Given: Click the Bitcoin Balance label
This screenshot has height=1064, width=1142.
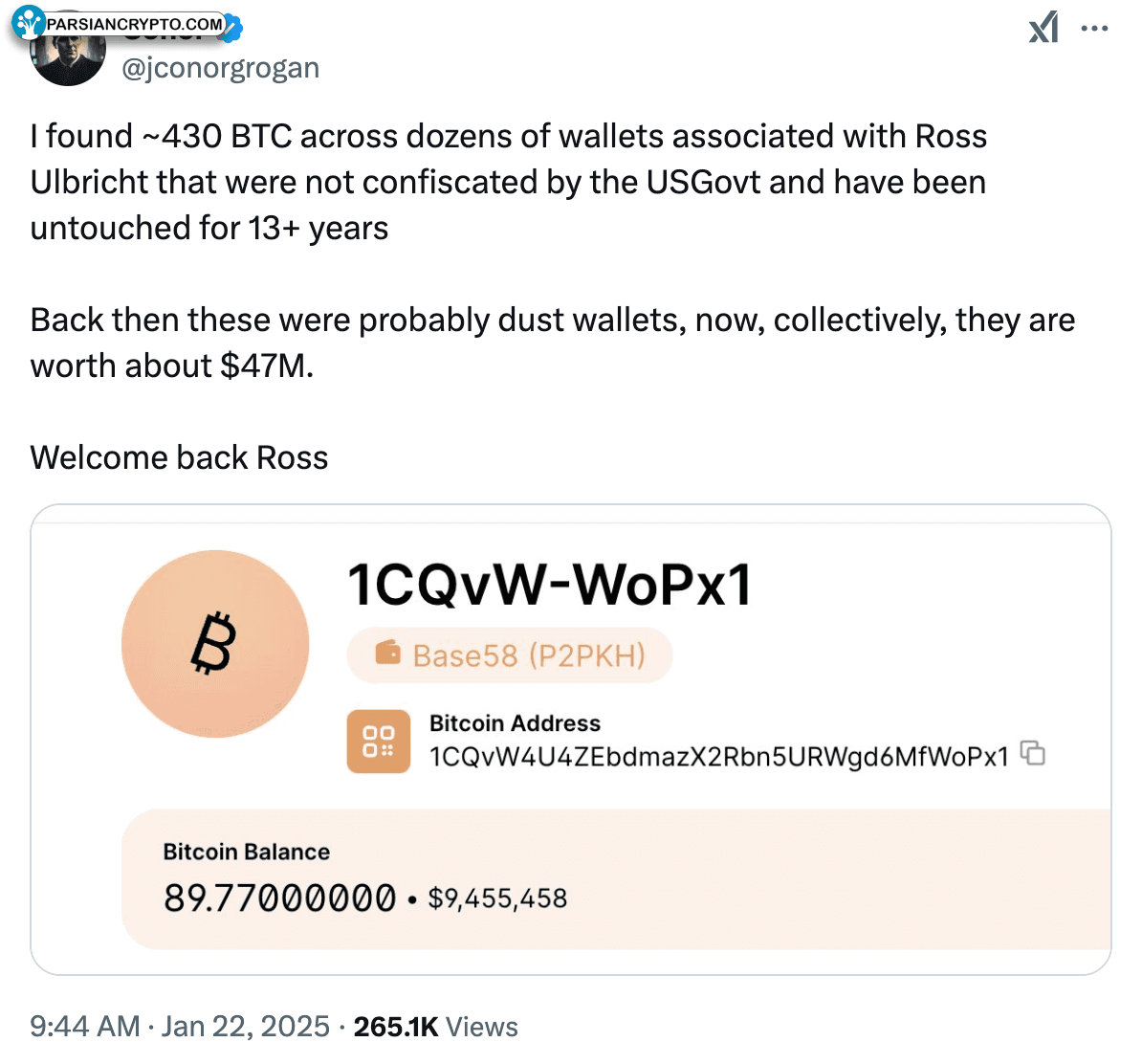Looking at the screenshot, I should tap(247, 852).
